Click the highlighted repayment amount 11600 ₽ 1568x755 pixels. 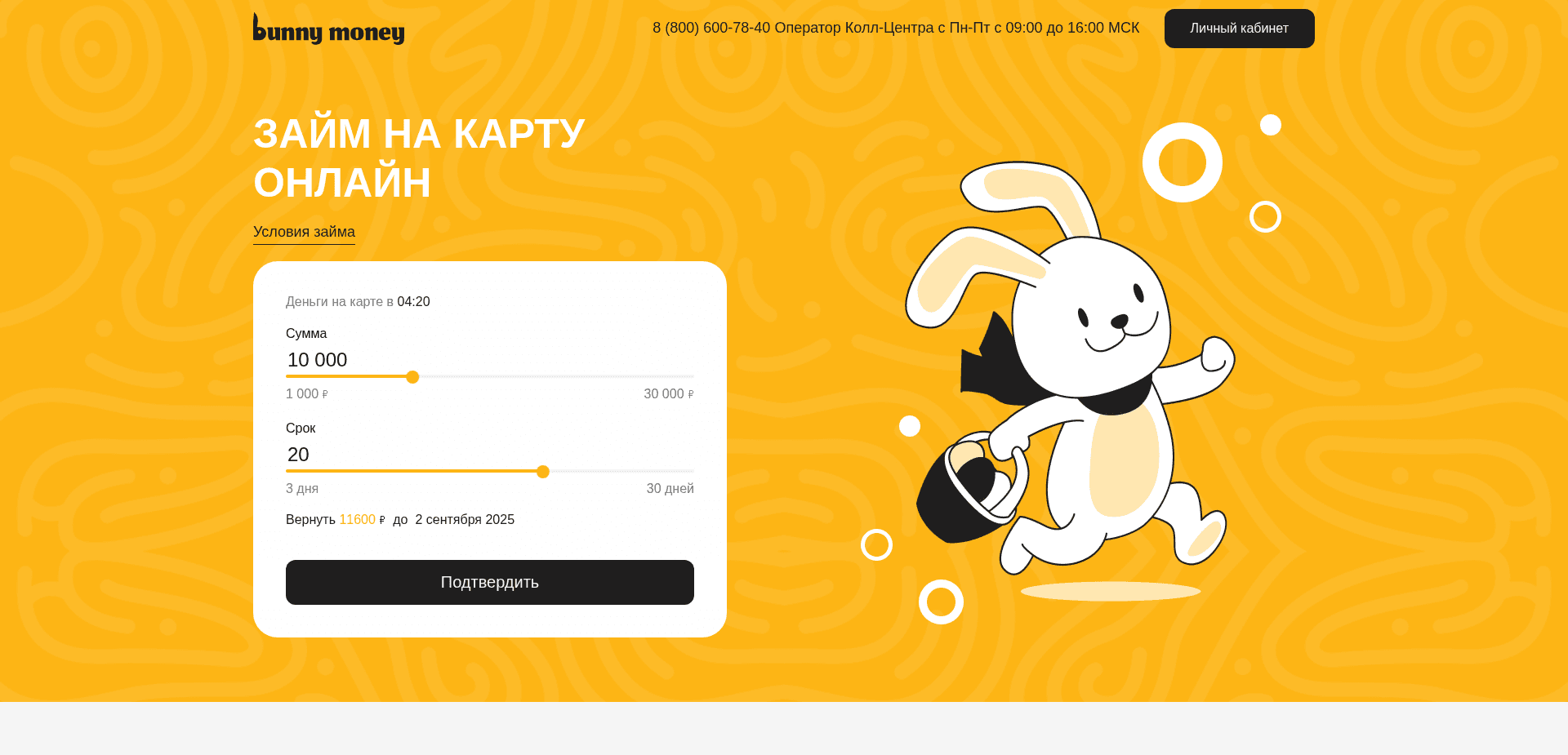click(x=358, y=519)
